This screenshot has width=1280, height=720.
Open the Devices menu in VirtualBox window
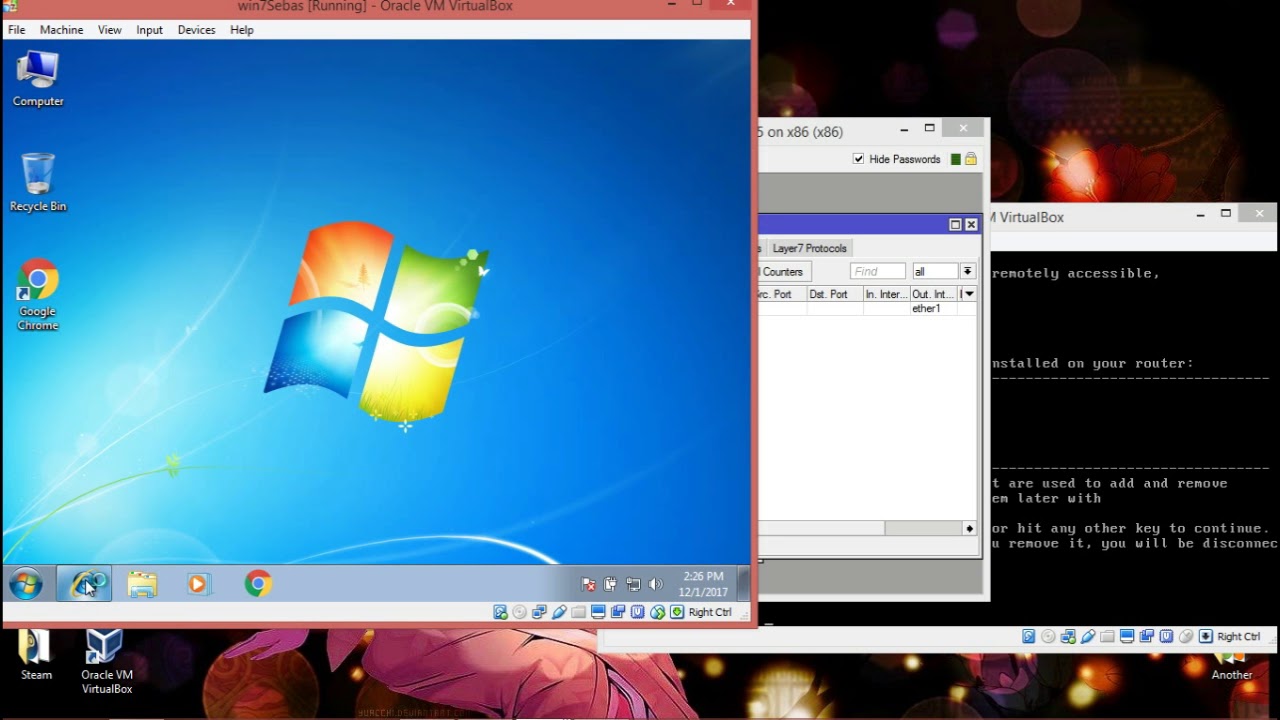pos(196,30)
